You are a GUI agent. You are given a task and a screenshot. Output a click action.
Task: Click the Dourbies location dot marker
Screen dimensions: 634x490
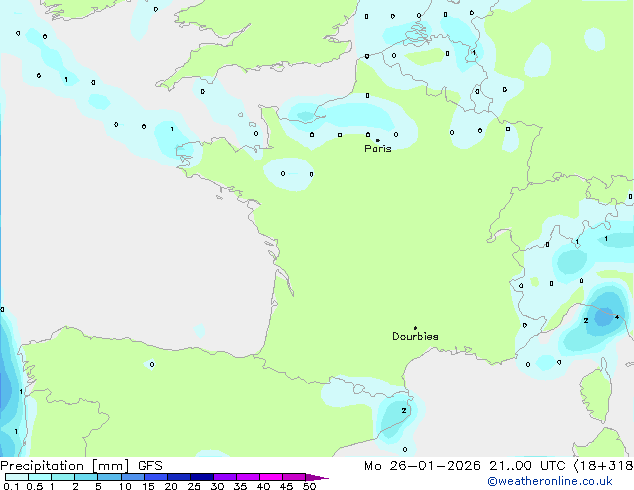pyautogui.click(x=415, y=328)
